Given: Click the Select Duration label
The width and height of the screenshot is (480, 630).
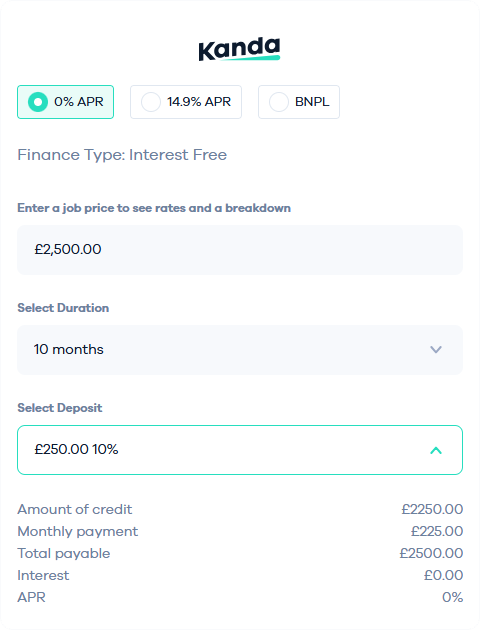Looking at the screenshot, I should pyautogui.click(x=63, y=308).
